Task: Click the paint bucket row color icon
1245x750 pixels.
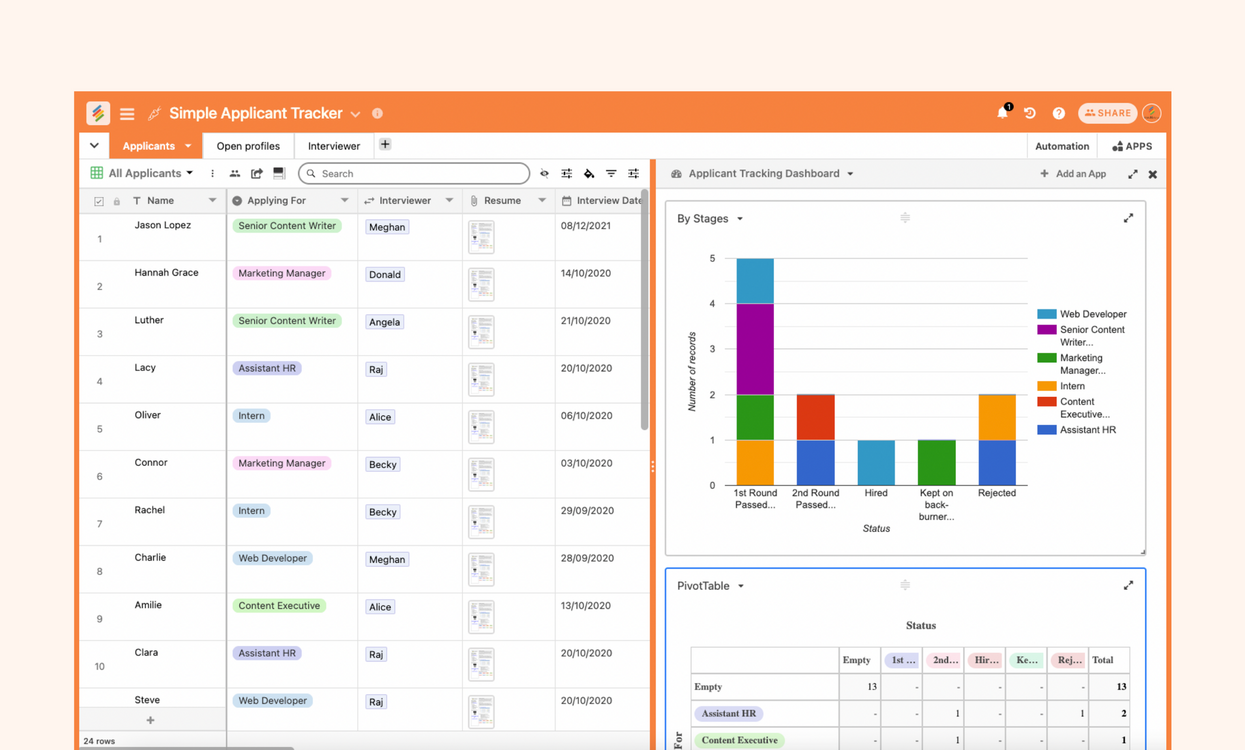Action: [589, 174]
